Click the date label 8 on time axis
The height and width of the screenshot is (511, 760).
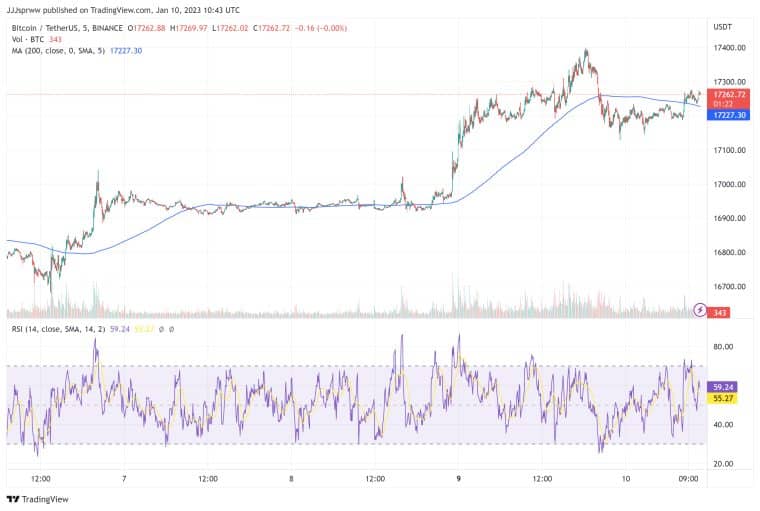tap(291, 479)
